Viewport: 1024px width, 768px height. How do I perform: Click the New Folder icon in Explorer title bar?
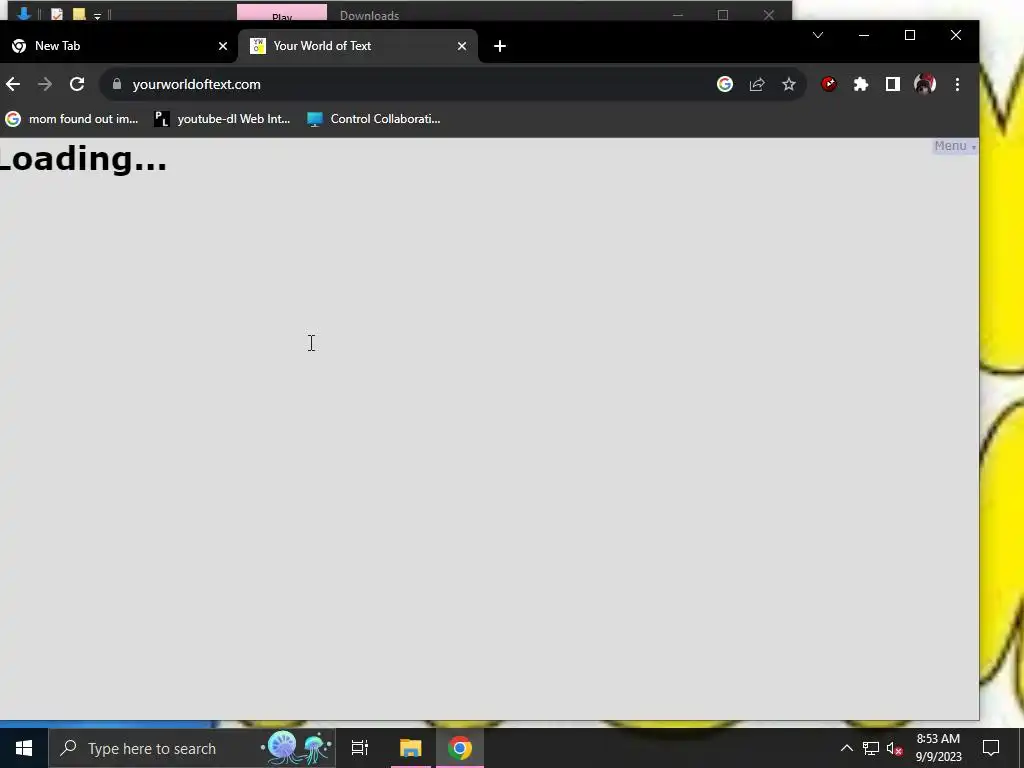click(79, 14)
